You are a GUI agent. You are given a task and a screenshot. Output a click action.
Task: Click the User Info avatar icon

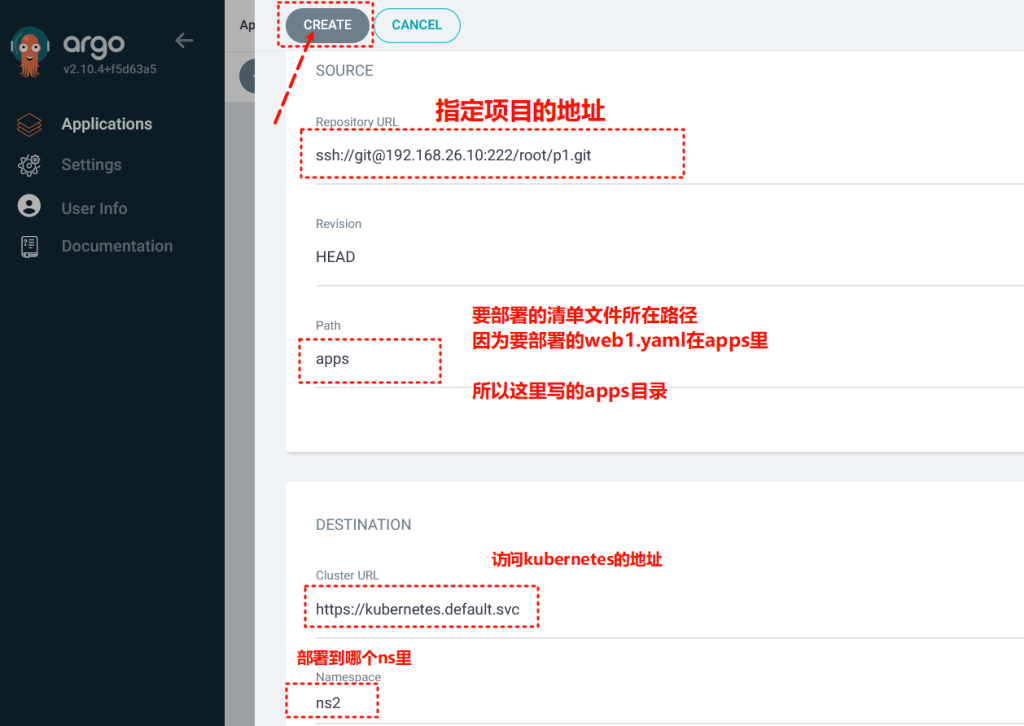point(30,207)
